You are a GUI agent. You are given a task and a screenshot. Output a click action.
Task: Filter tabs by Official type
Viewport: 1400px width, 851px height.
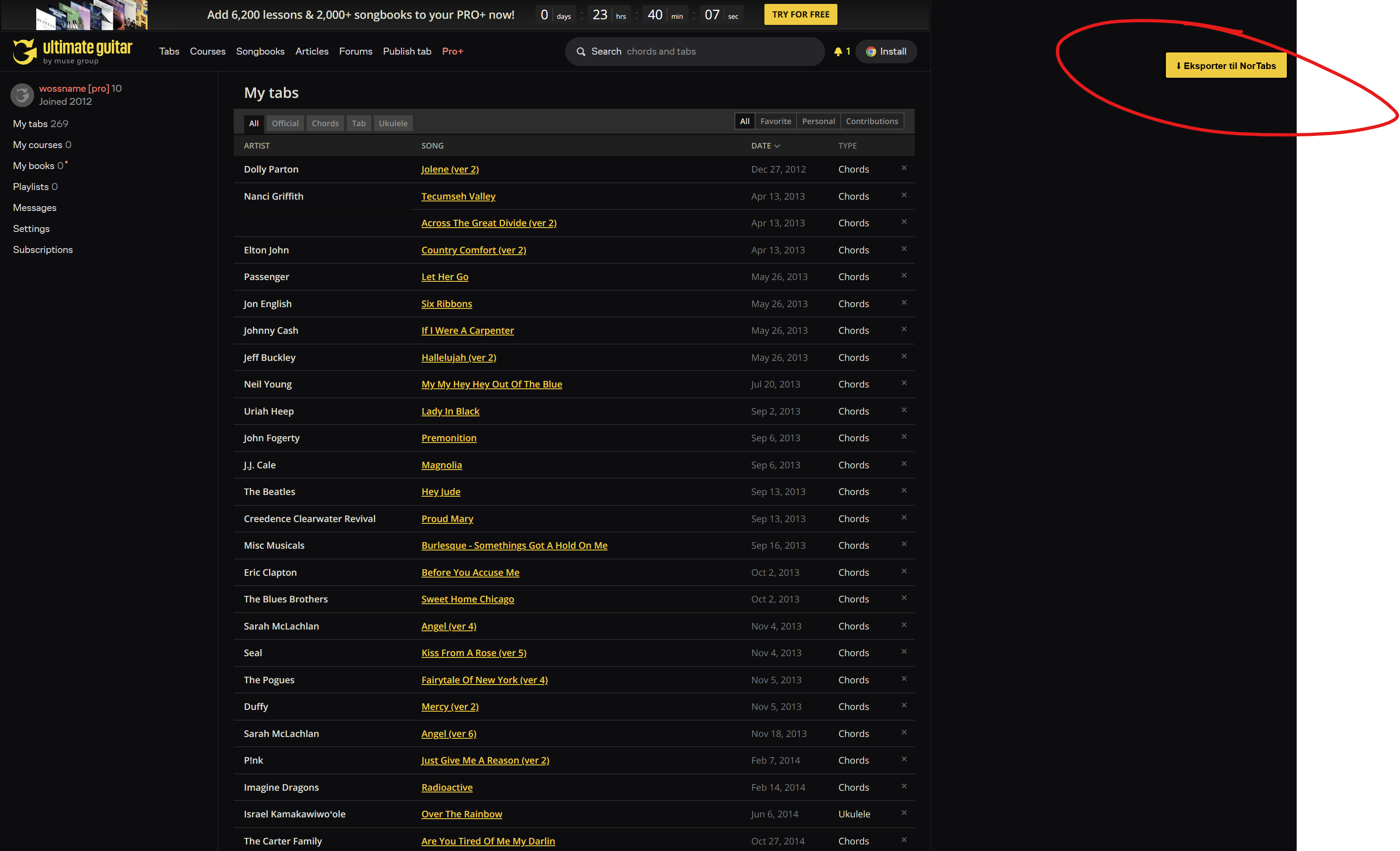pos(285,123)
